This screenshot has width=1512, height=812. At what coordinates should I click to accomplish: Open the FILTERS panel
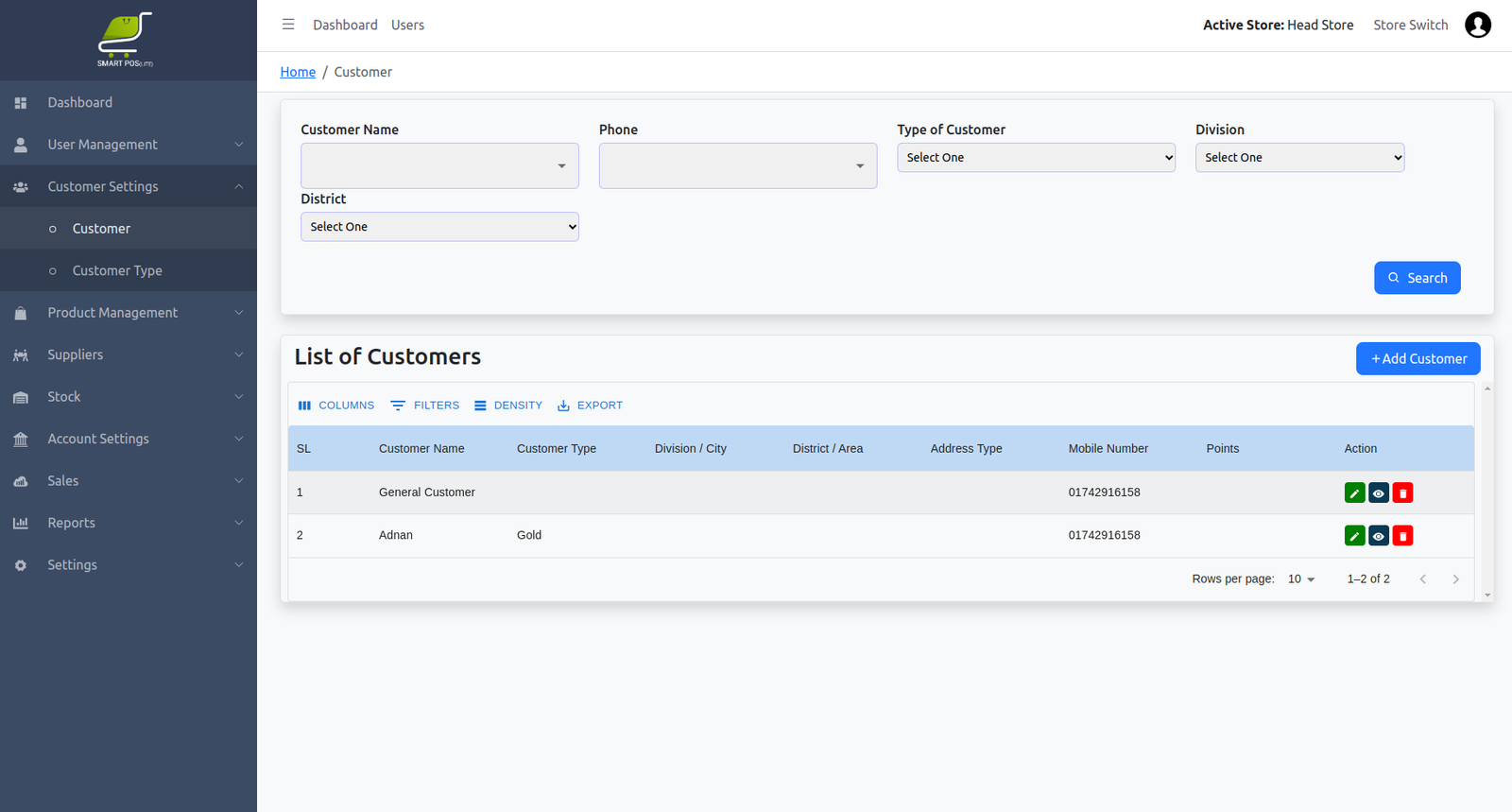[425, 406]
